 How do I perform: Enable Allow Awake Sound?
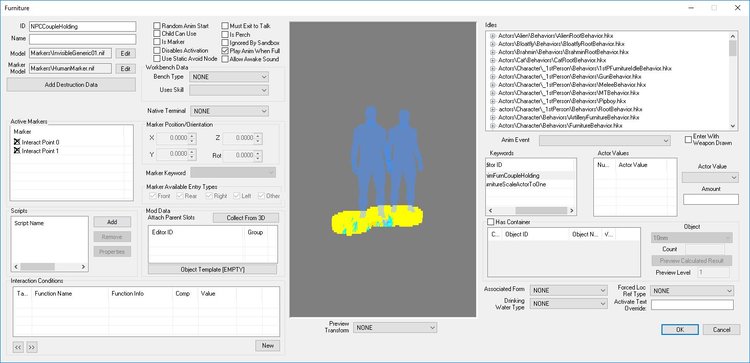(x=225, y=59)
